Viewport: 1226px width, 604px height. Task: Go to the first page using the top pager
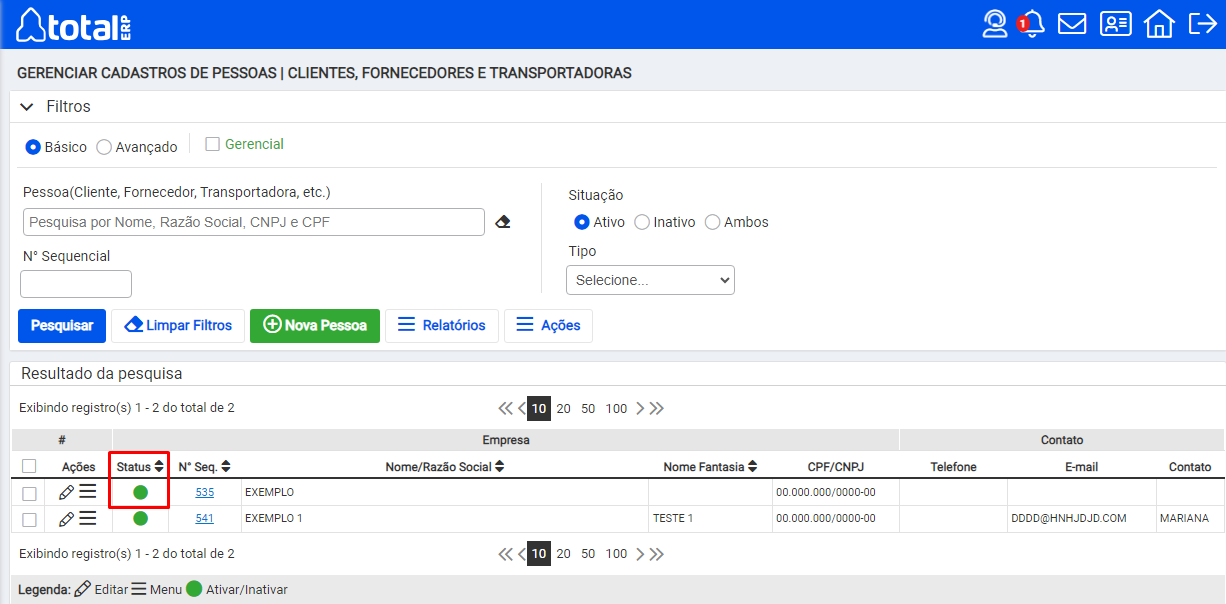coord(505,408)
